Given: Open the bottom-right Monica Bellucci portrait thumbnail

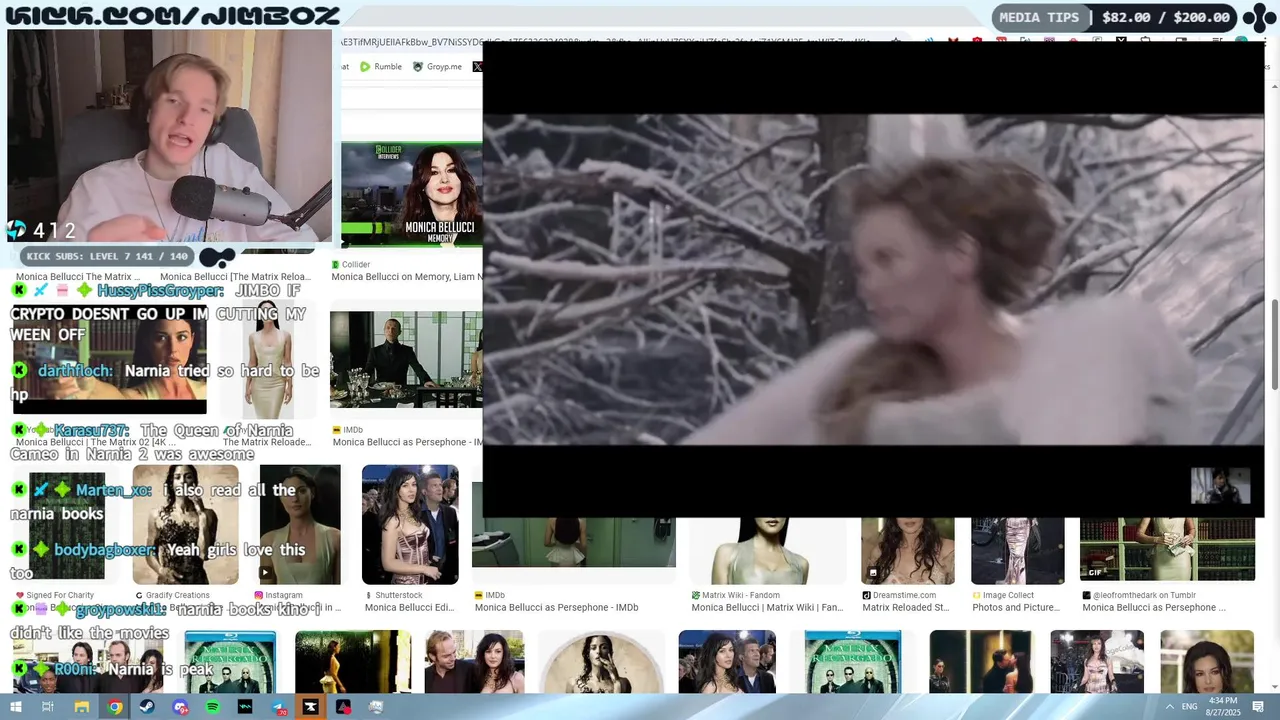Looking at the screenshot, I should [1207, 661].
